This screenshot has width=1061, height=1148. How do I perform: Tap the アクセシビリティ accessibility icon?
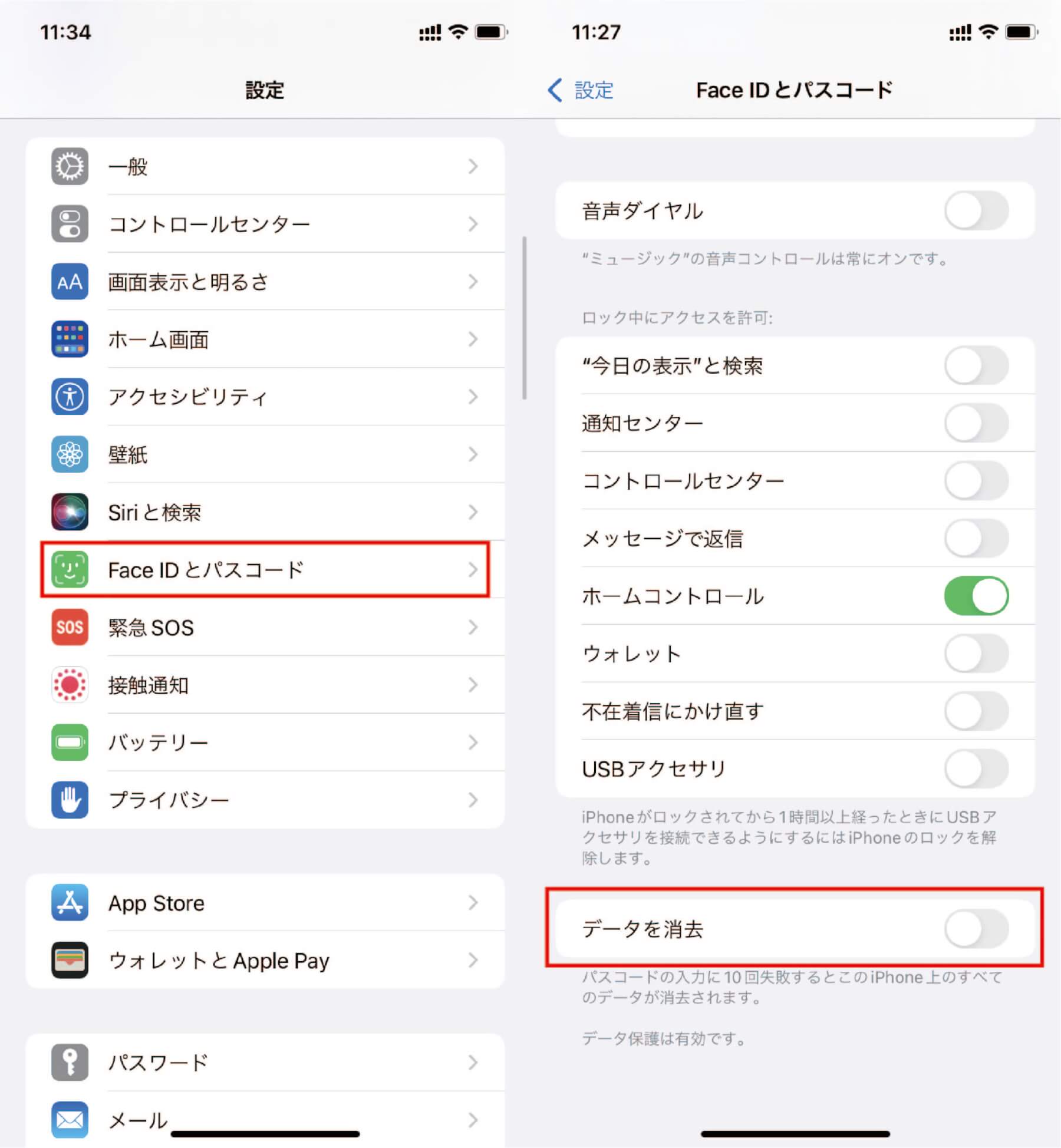(70, 397)
